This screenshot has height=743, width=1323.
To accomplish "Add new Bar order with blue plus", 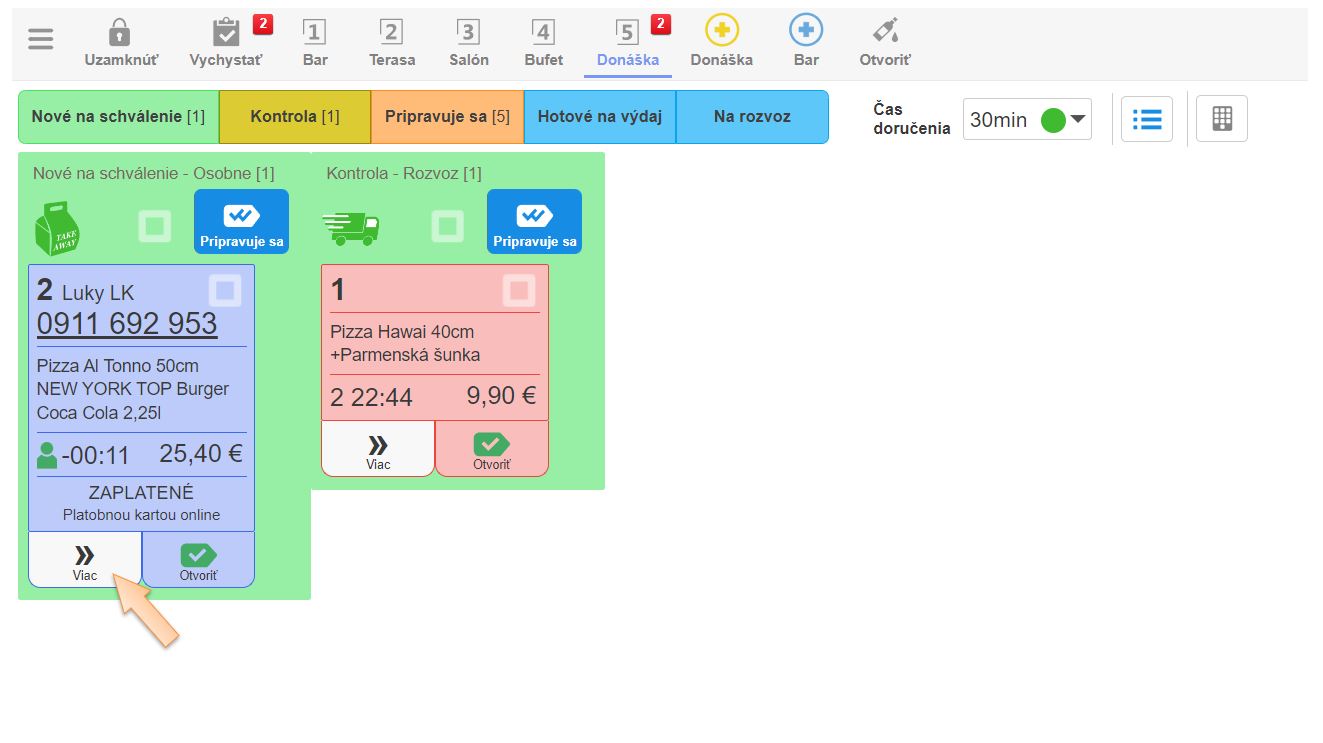I will (806, 31).
